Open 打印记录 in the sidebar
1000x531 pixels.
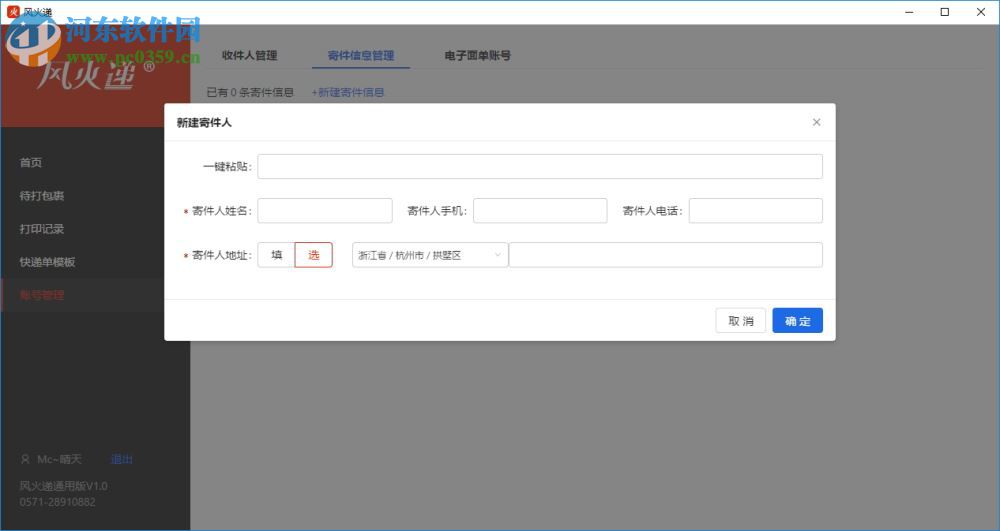tap(41, 229)
